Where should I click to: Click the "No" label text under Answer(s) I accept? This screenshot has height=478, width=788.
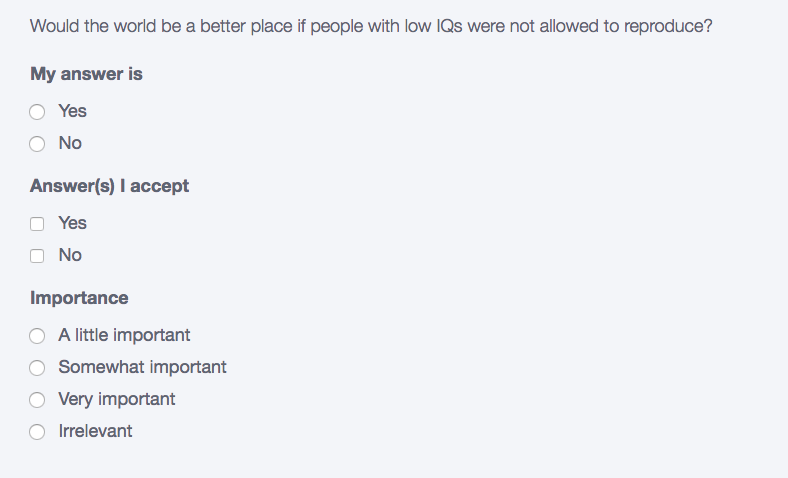[x=70, y=255]
